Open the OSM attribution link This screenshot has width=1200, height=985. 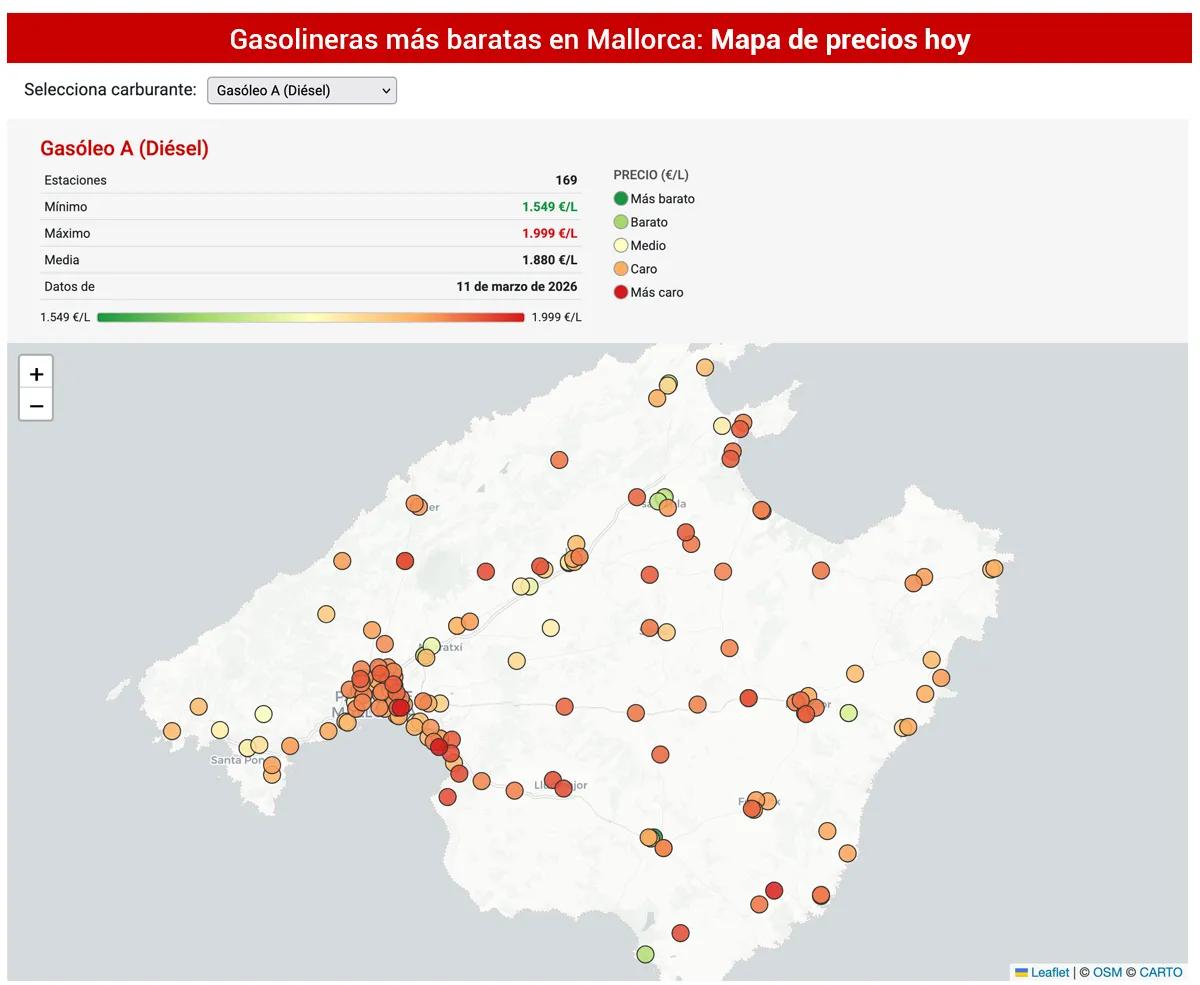coord(1107,972)
